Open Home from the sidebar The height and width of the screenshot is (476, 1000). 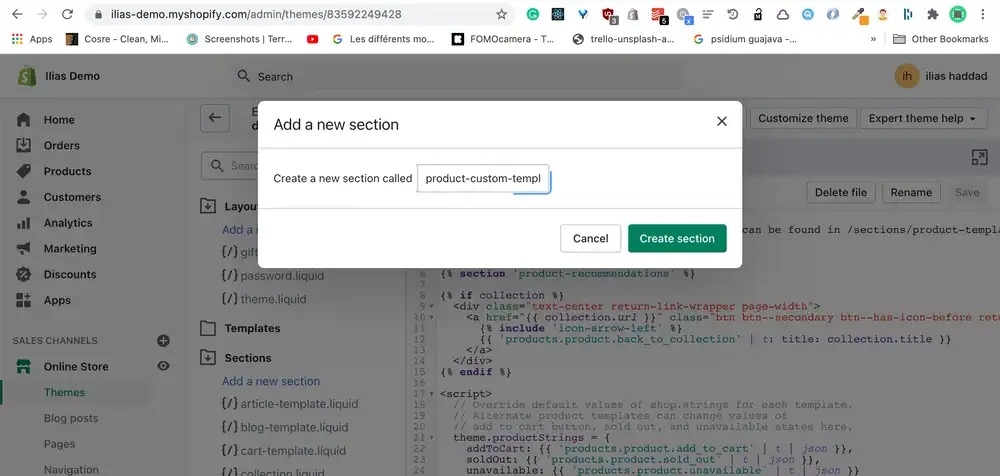click(x=59, y=120)
